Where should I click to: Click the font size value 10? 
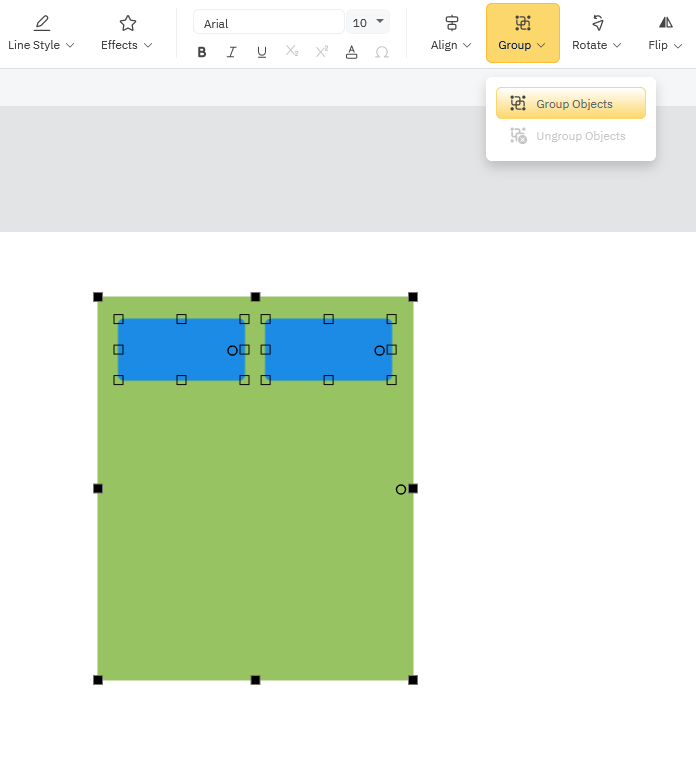pos(360,23)
